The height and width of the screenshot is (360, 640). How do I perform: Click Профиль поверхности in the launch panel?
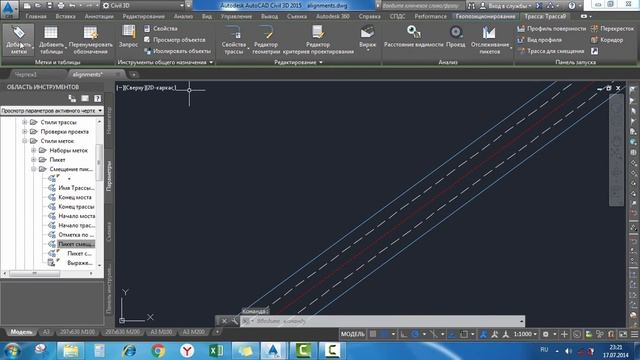[x=551, y=29]
